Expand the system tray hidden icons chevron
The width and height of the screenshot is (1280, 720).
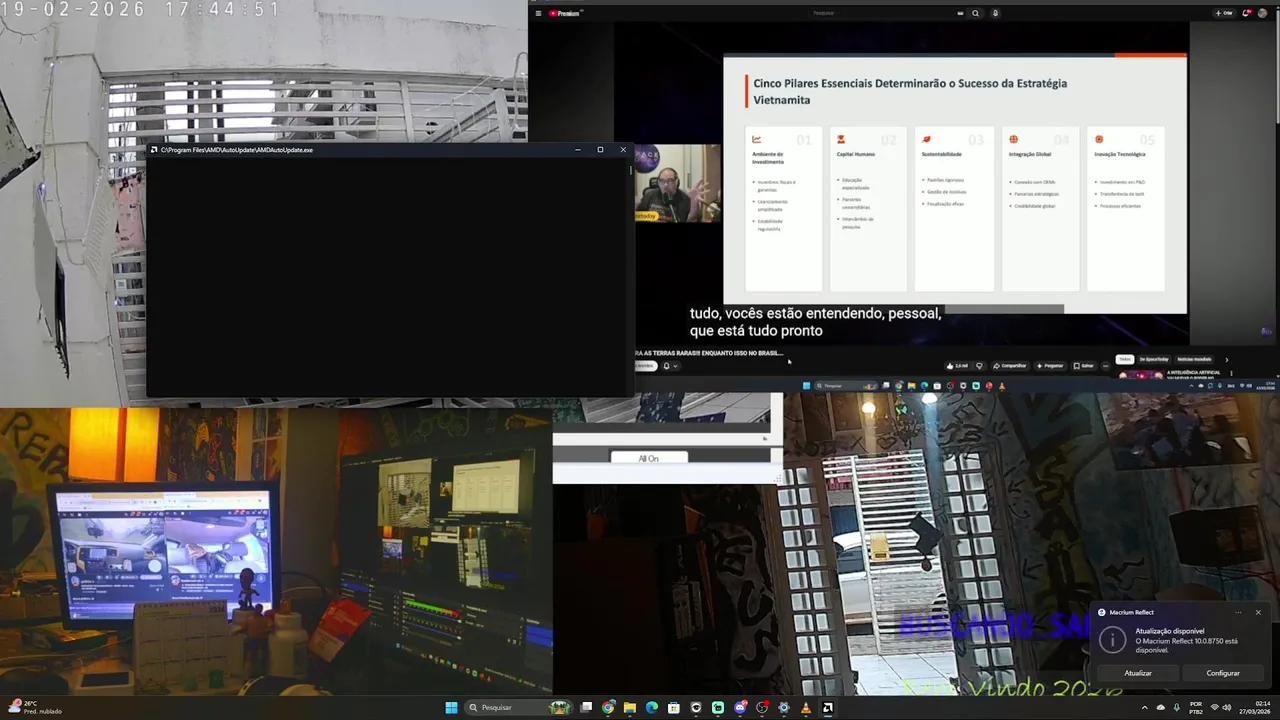[x=1144, y=707]
